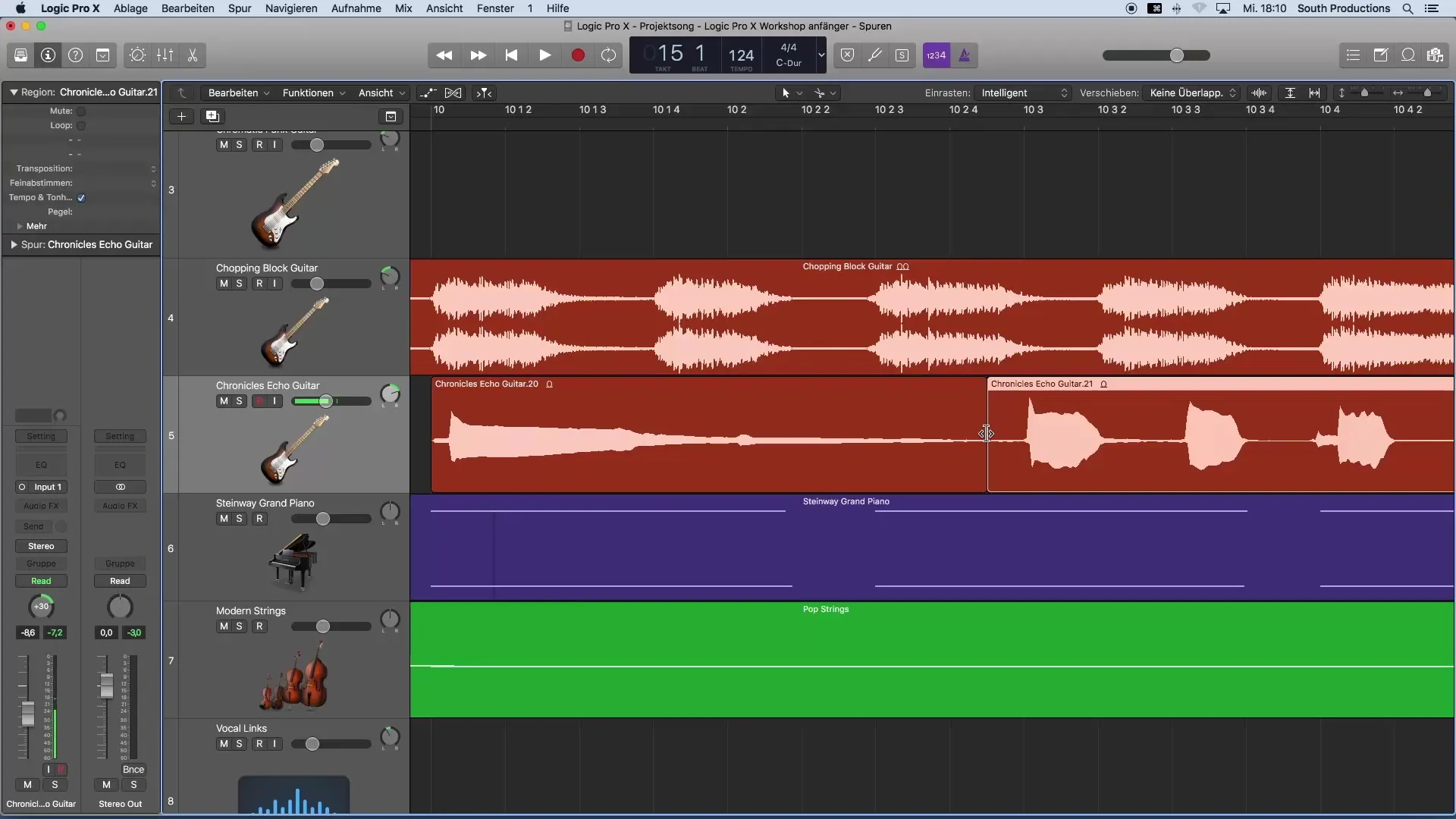Click the vertical auto zoom button
The width and height of the screenshot is (1456, 819).
tap(1290, 93)
